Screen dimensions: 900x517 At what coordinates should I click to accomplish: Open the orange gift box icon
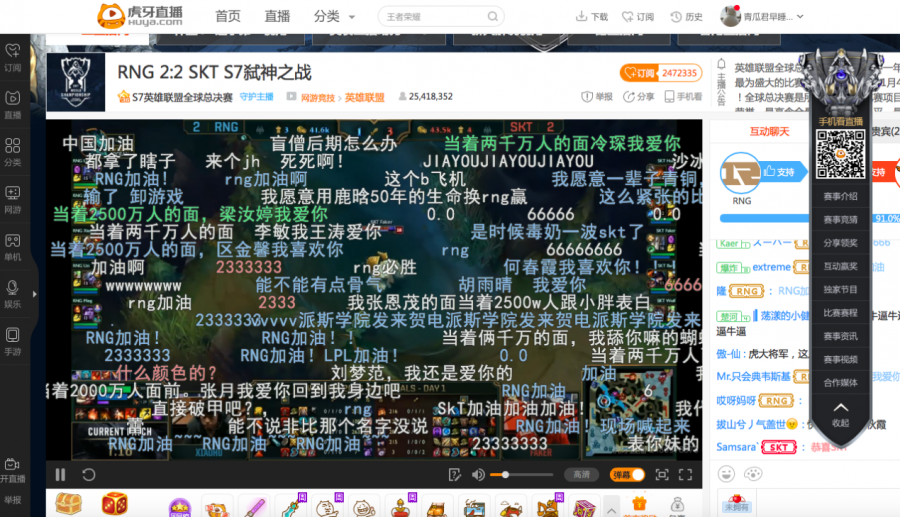click(x=639, y=504)
